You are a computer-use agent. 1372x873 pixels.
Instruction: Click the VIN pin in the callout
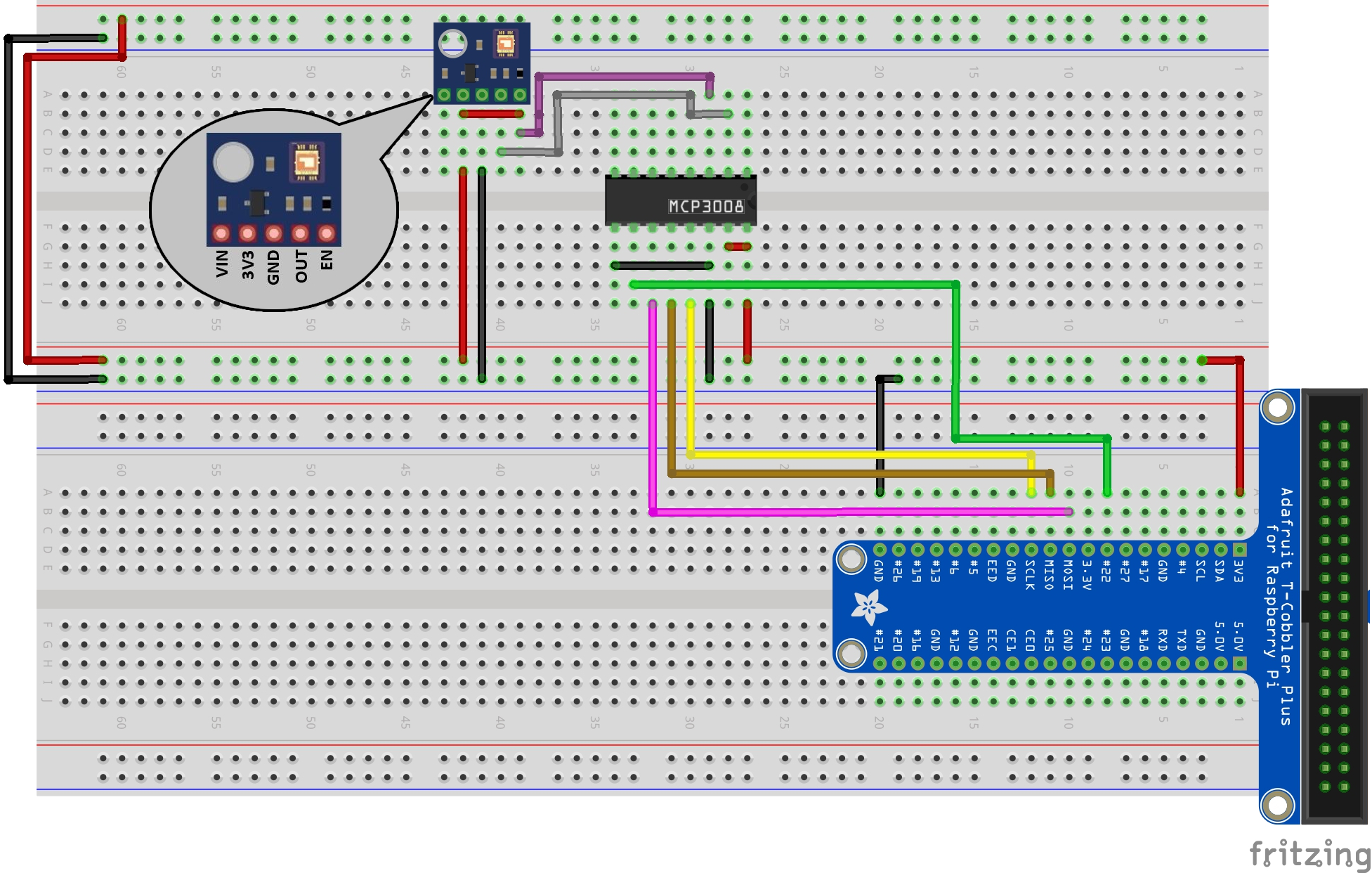[x=221, y=233]
